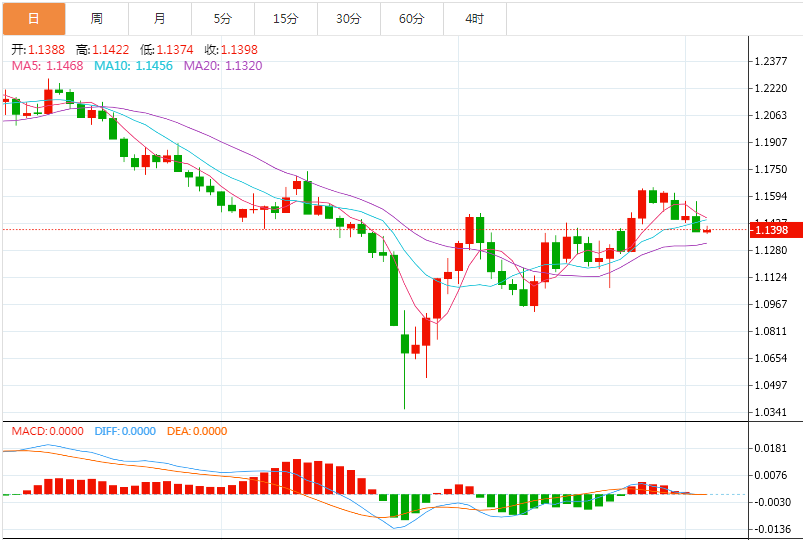Open the 4时 four-hour tab
The image size is (803, 540).
pyautogui.click(x=474, y=18)
